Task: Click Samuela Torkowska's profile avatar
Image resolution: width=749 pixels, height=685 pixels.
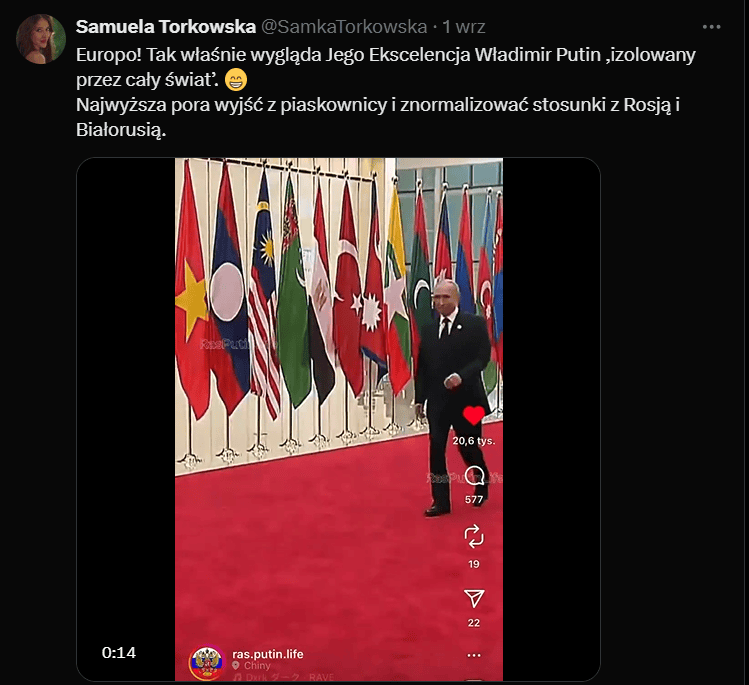Action: 41,39
